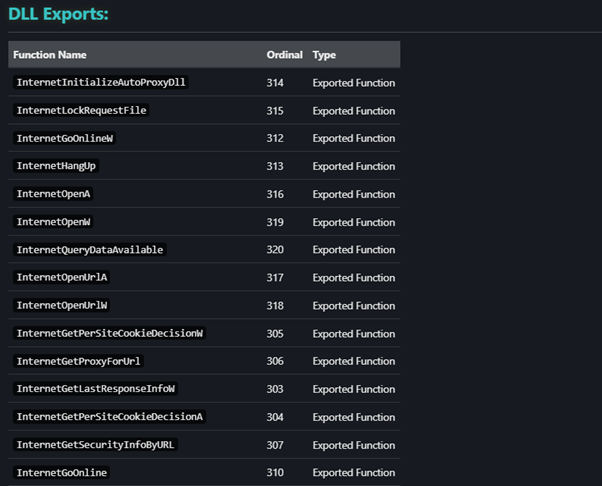Select InternetGetLastResponseInfoW function name
The image size is (602, 486).
tap(96, 388)
